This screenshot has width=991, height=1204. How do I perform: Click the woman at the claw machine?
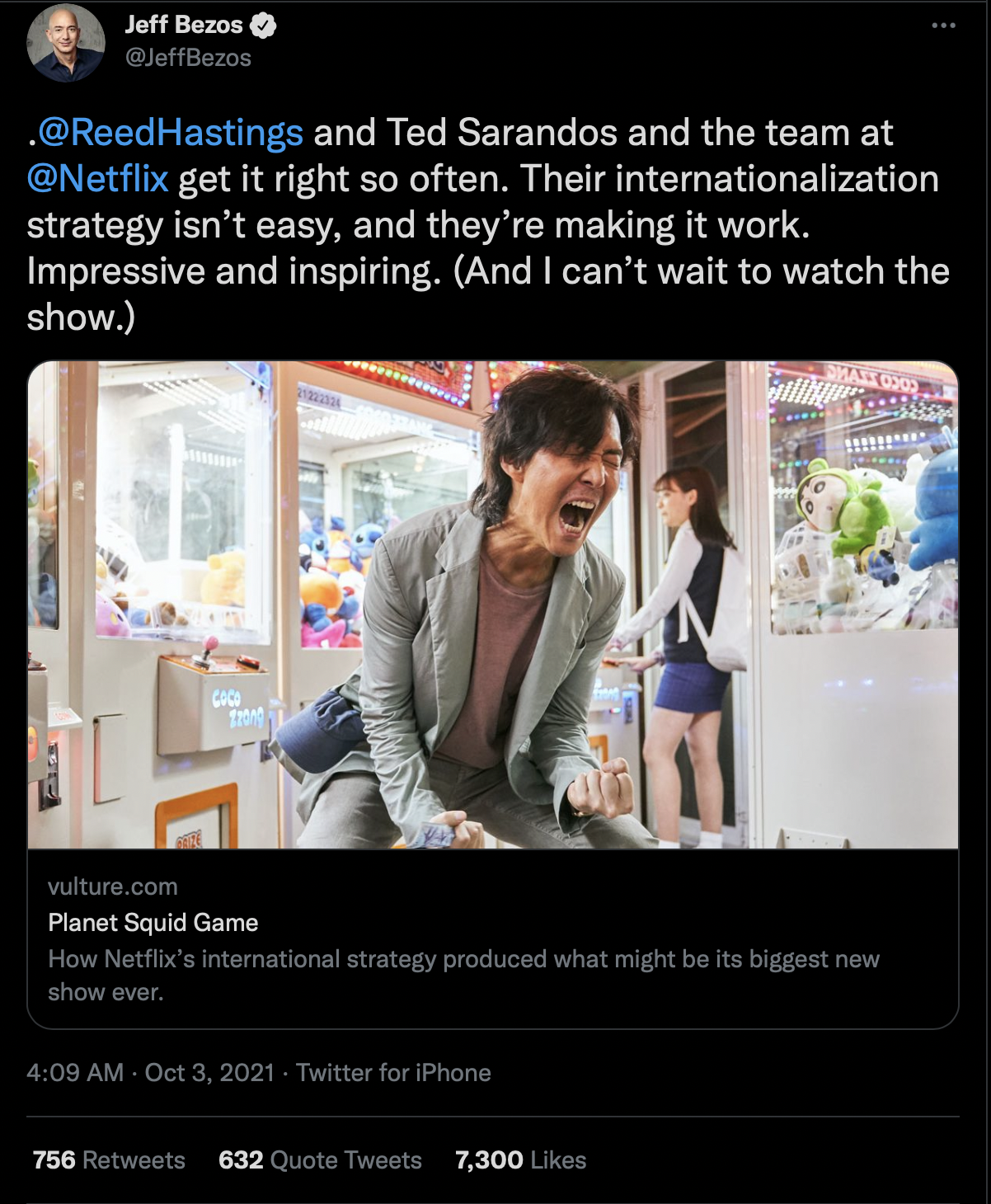pyautogui.click(x=693, y=594)
